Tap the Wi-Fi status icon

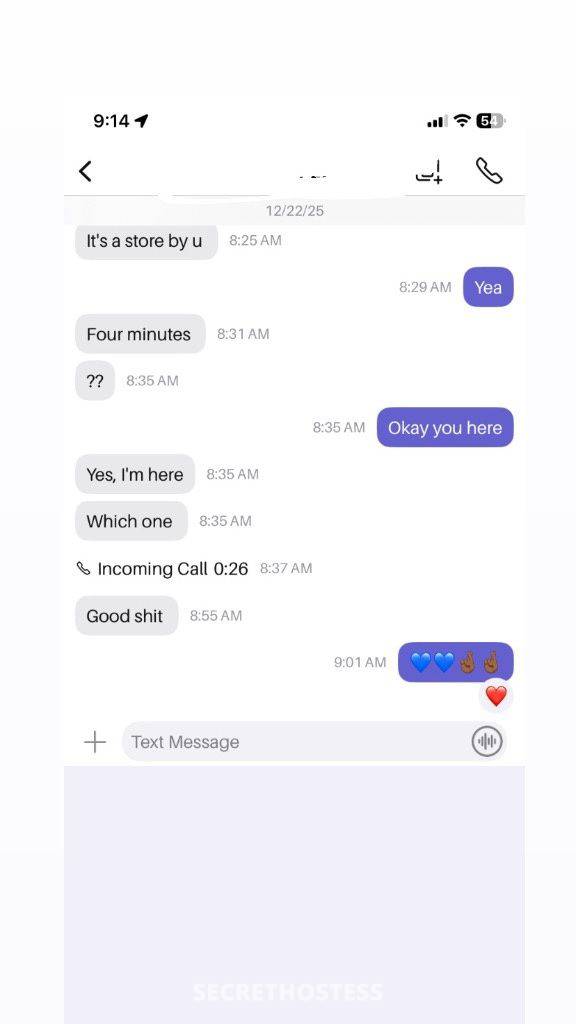click(x=462, y=121)
